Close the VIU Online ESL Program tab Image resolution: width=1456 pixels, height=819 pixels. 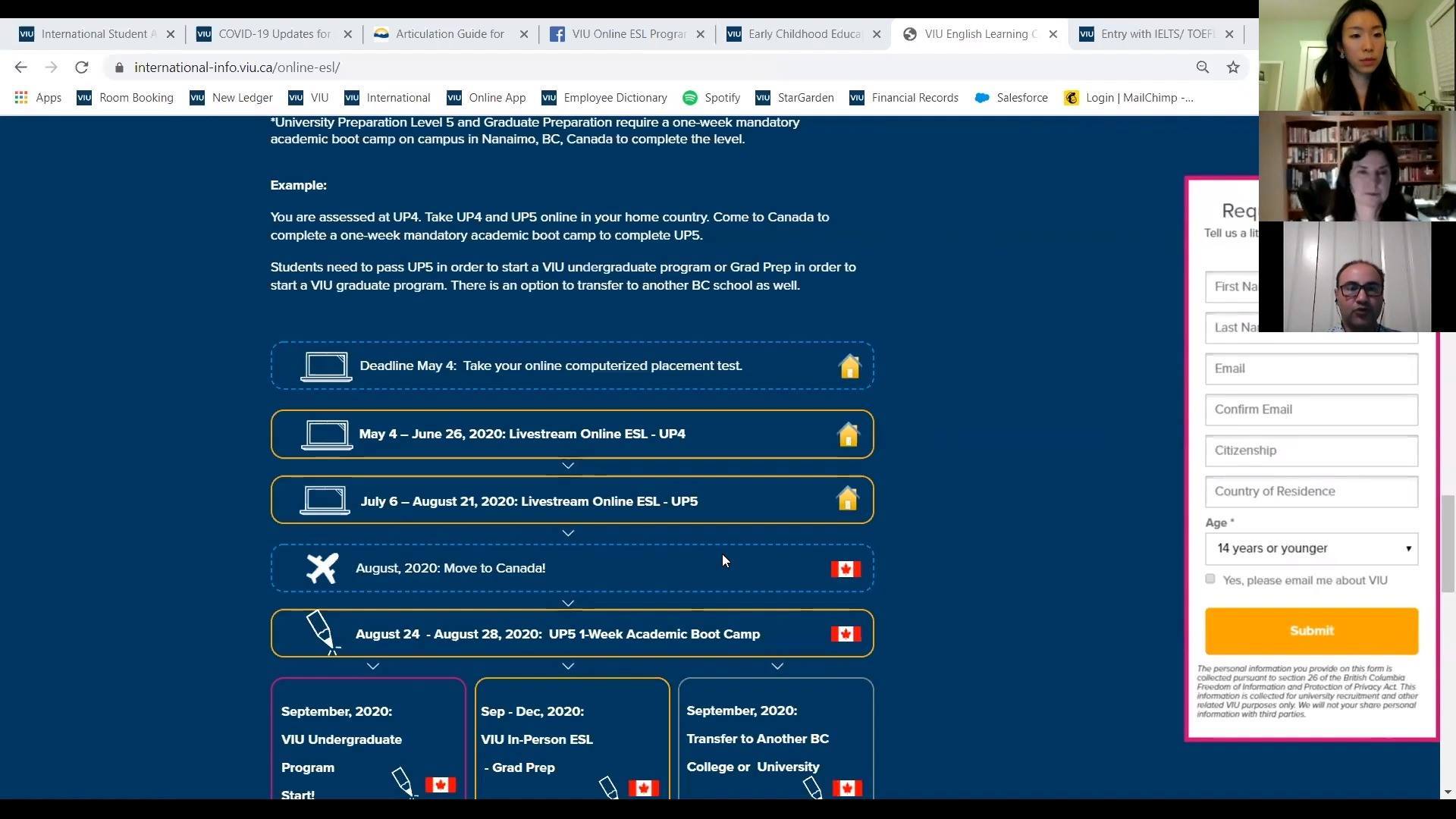701,34
